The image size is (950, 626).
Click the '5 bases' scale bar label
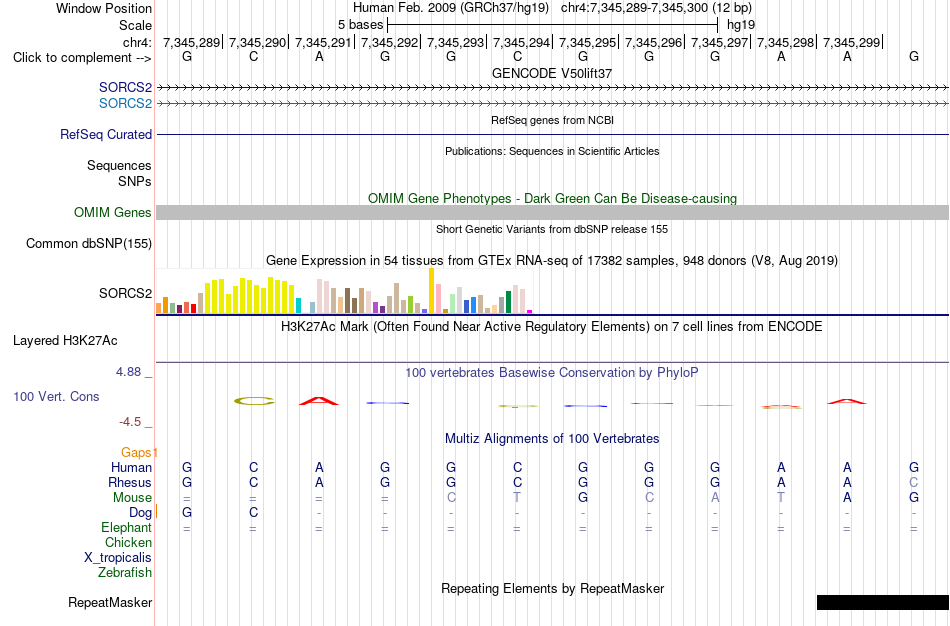point(360,25)
